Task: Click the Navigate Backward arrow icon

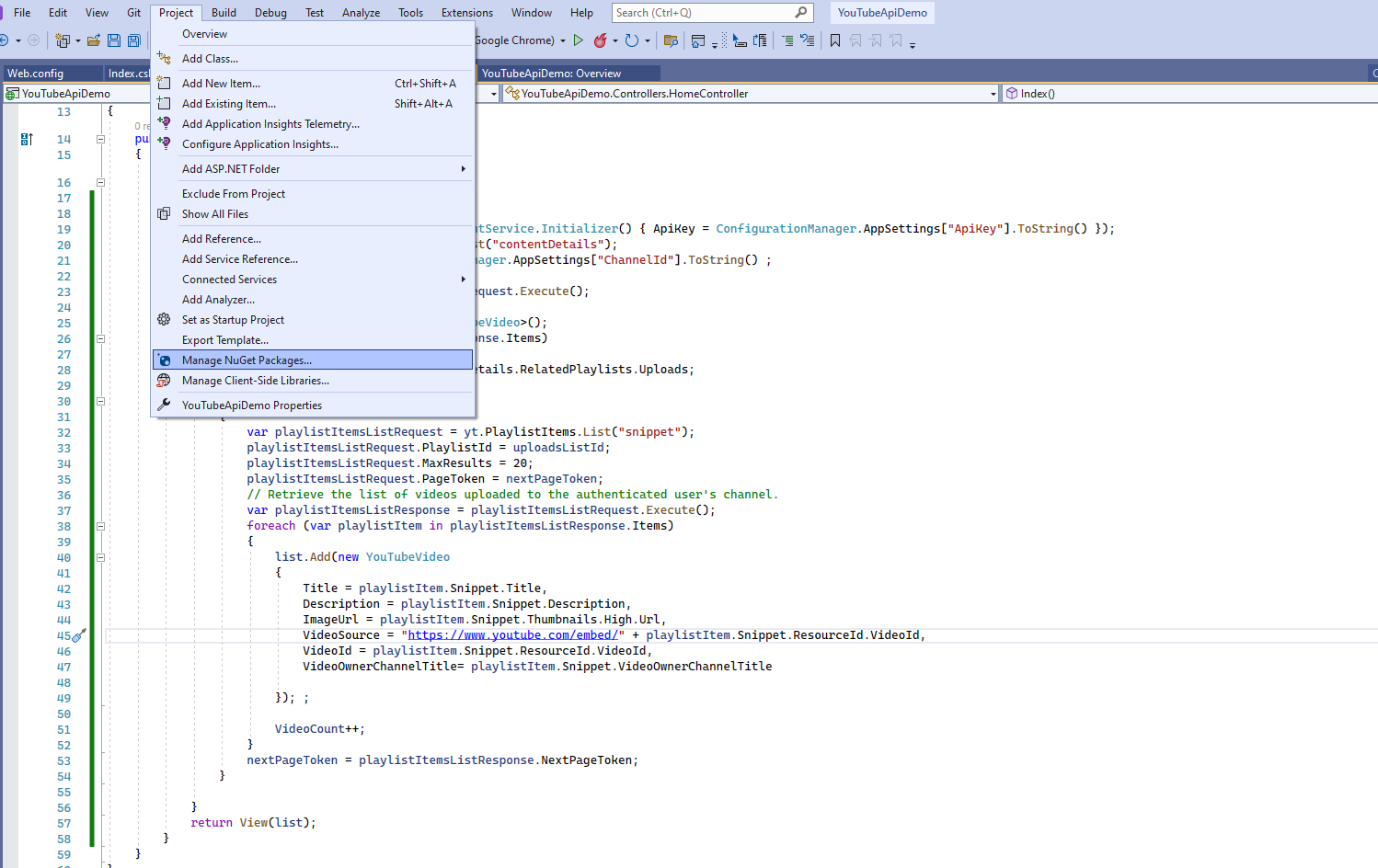Action: pos(5,40)
